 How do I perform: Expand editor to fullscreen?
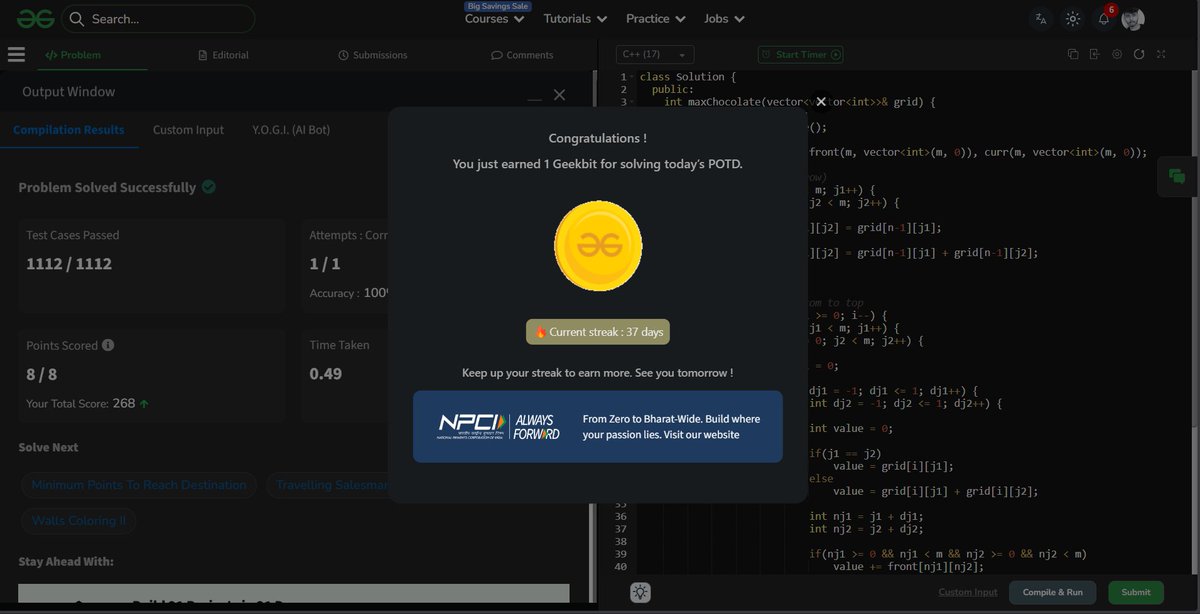1161,54
